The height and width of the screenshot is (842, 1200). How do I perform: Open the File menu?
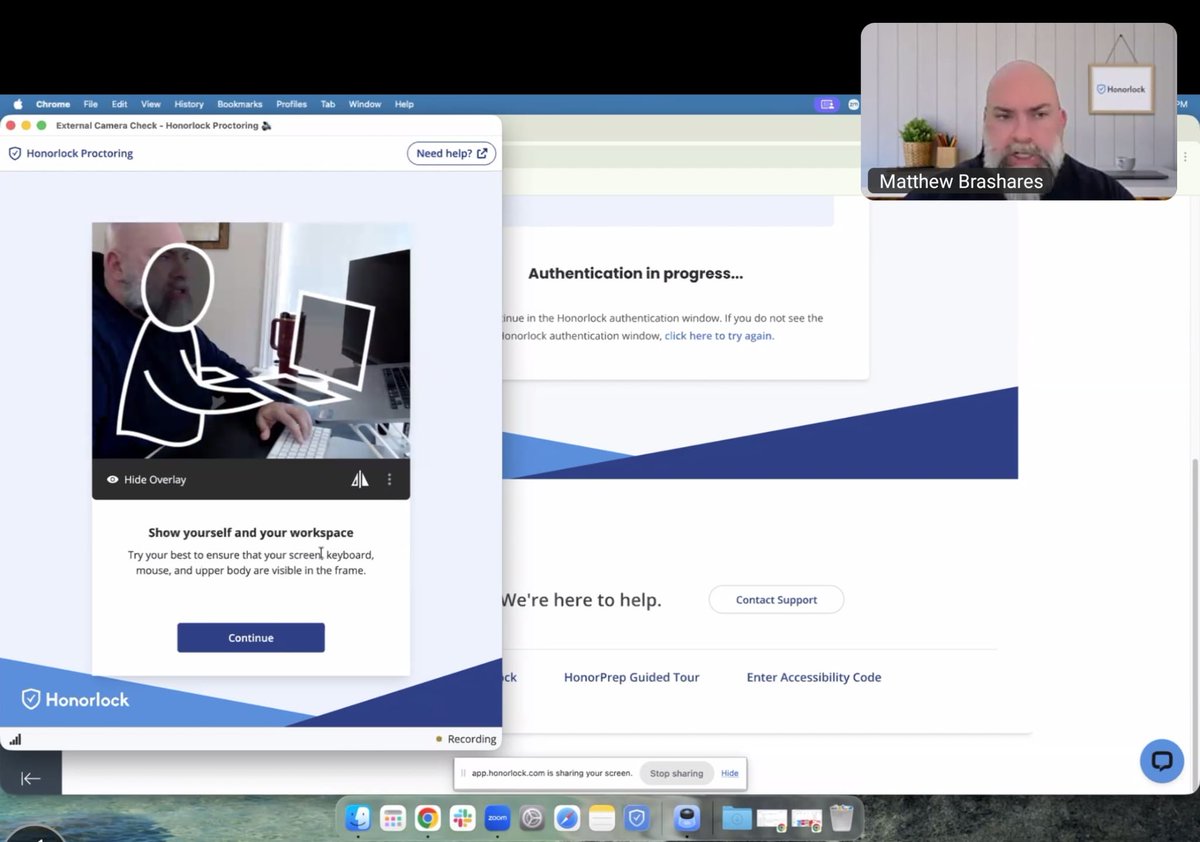tap(91, 104)
